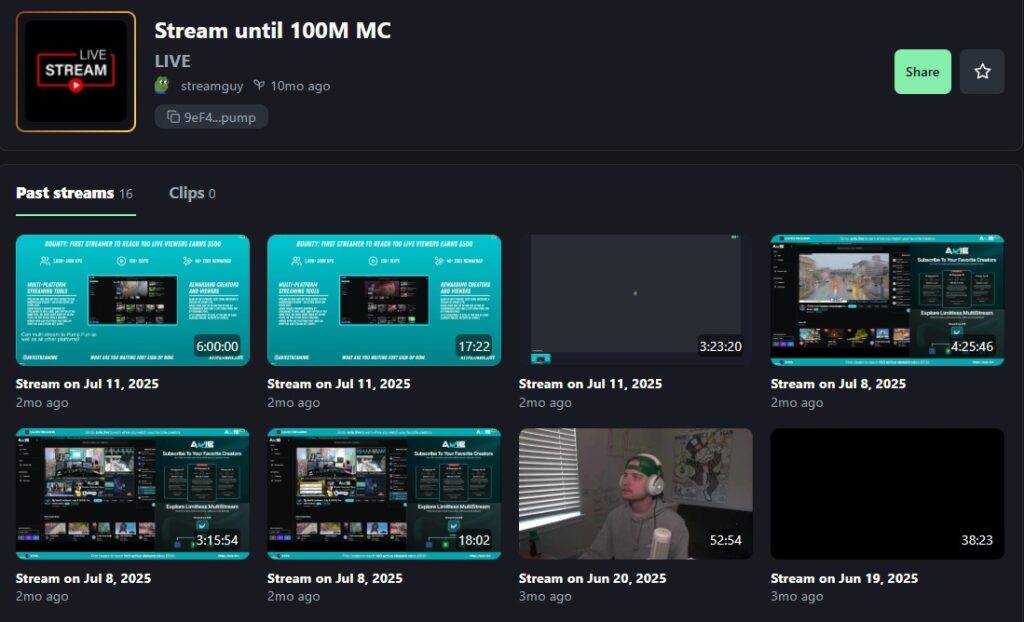
Task: Switch to the Past streams tab
Action: point(65,193)
